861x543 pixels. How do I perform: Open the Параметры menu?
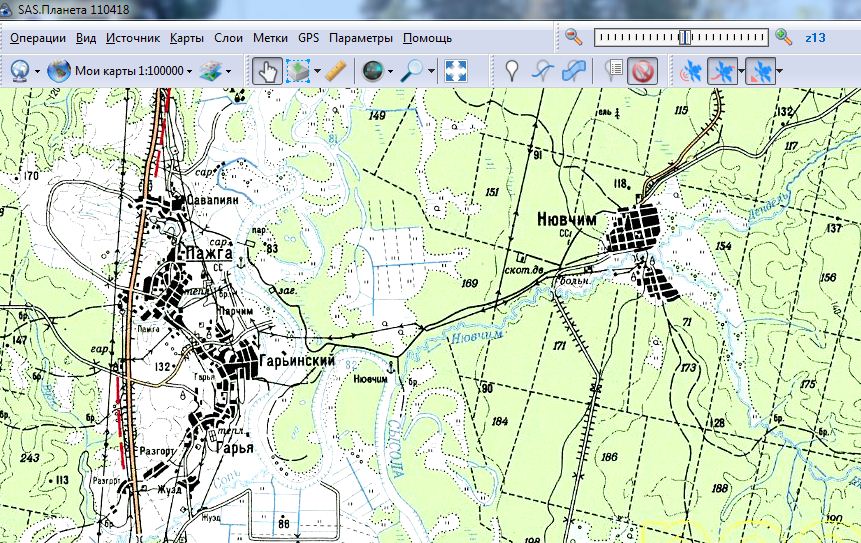click(x=361, y=38)
